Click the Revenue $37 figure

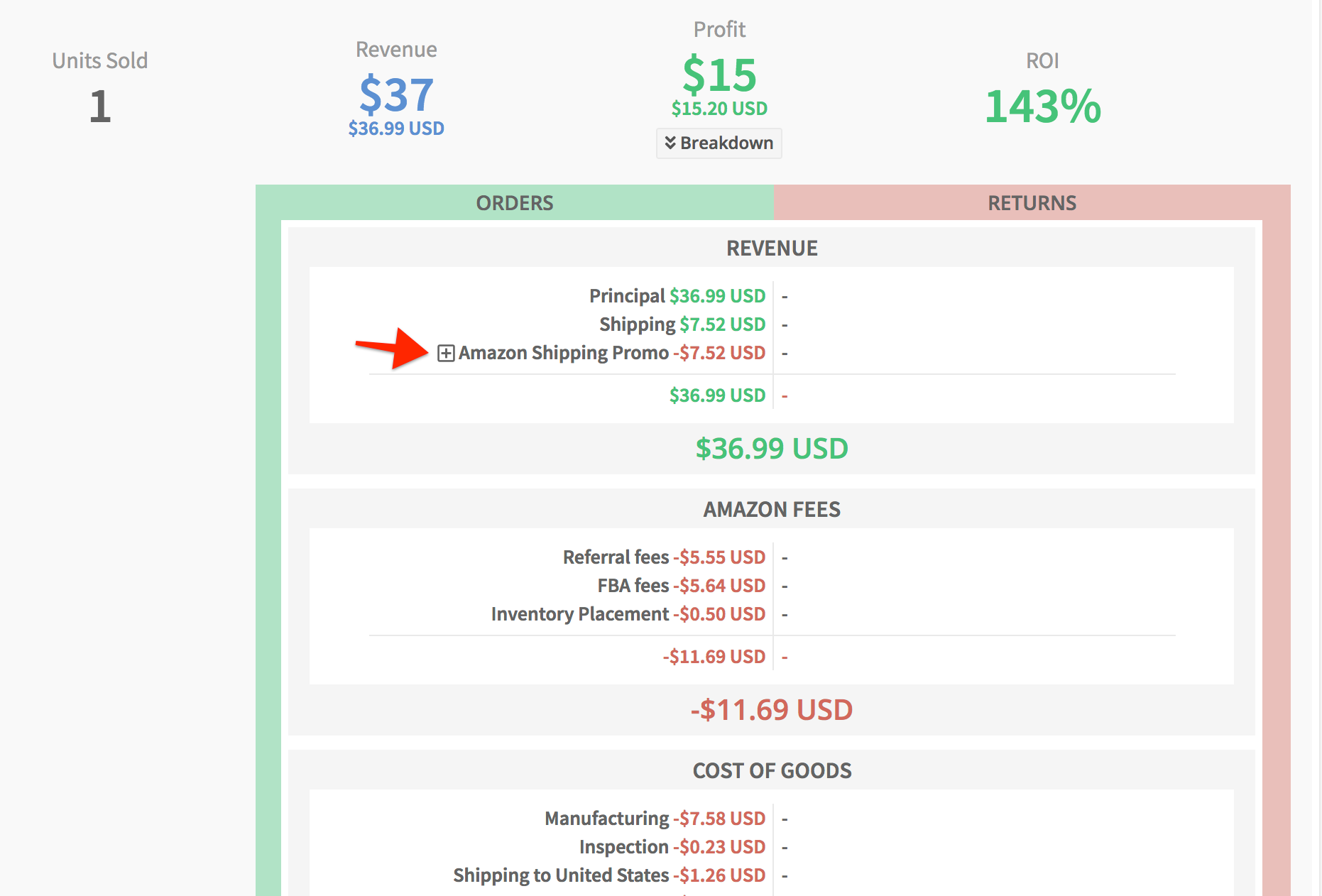click(396, 94)
